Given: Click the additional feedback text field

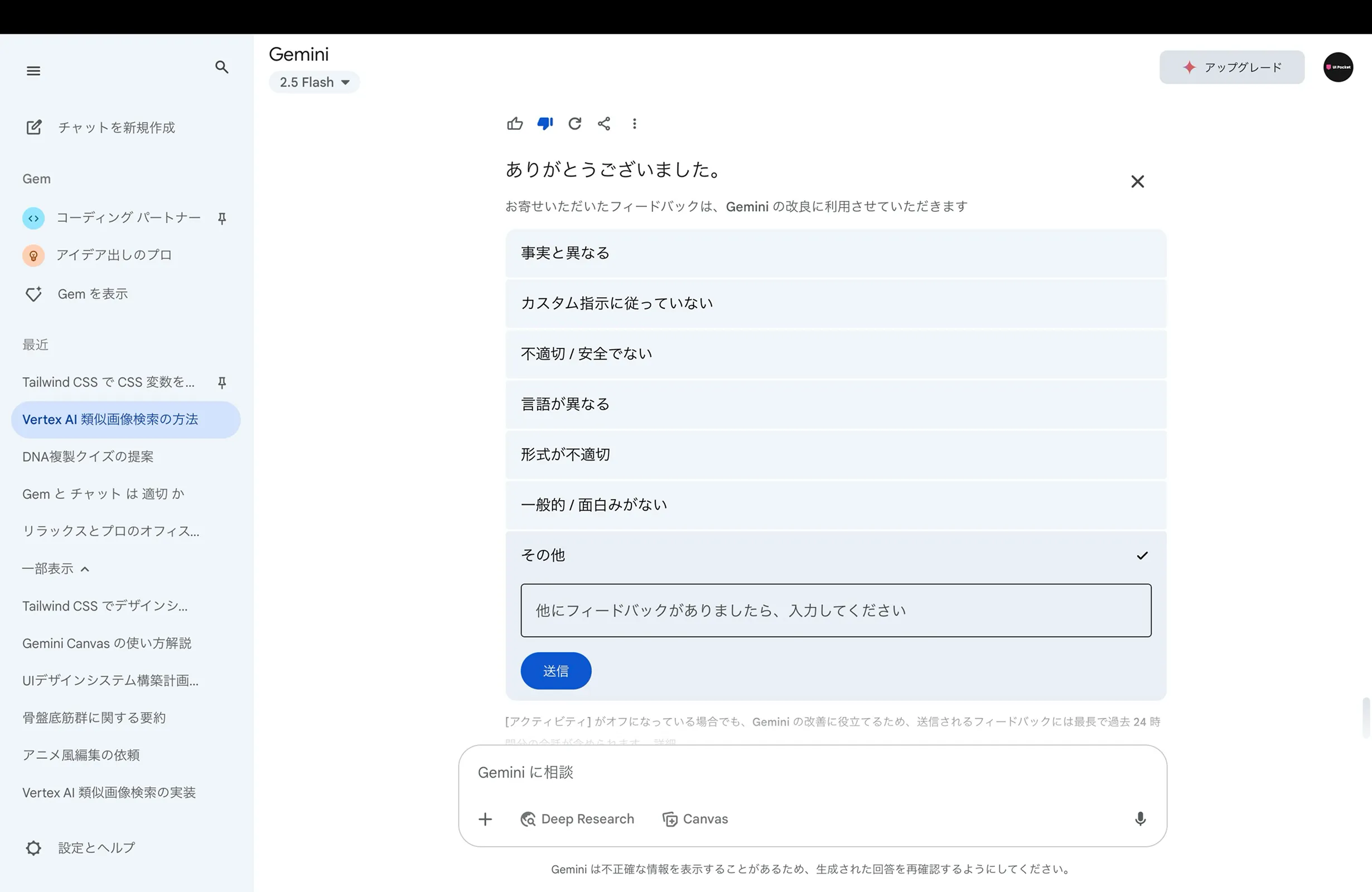Looking at the screenshot, I should click(x=836, y=610).
